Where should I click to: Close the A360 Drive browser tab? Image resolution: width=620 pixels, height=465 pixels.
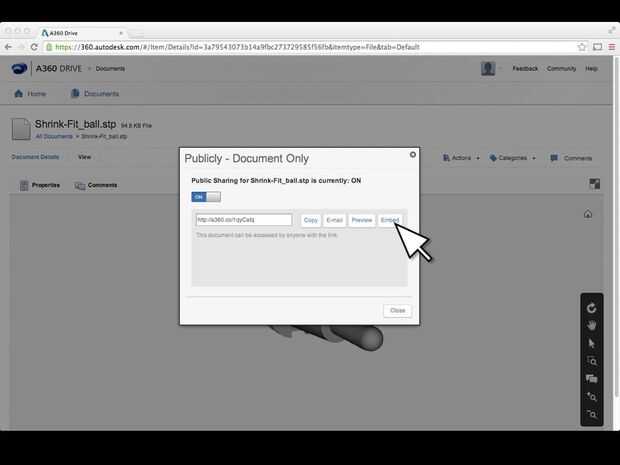[x=121, y=33]
